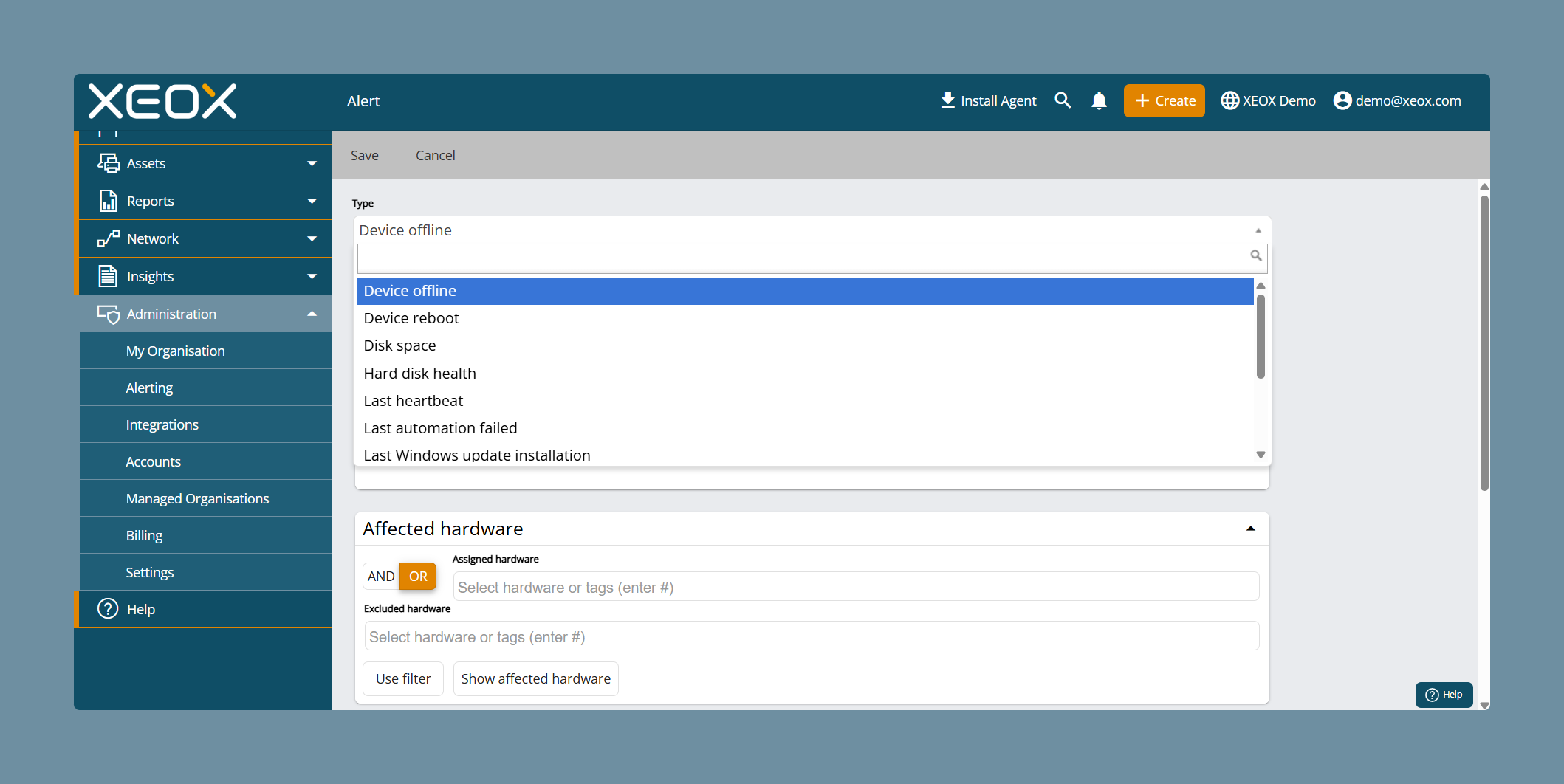The height and width of the screenshot is (784, 1564).
Task: Expand the Insights sidebar section
Action: (312, 276)
